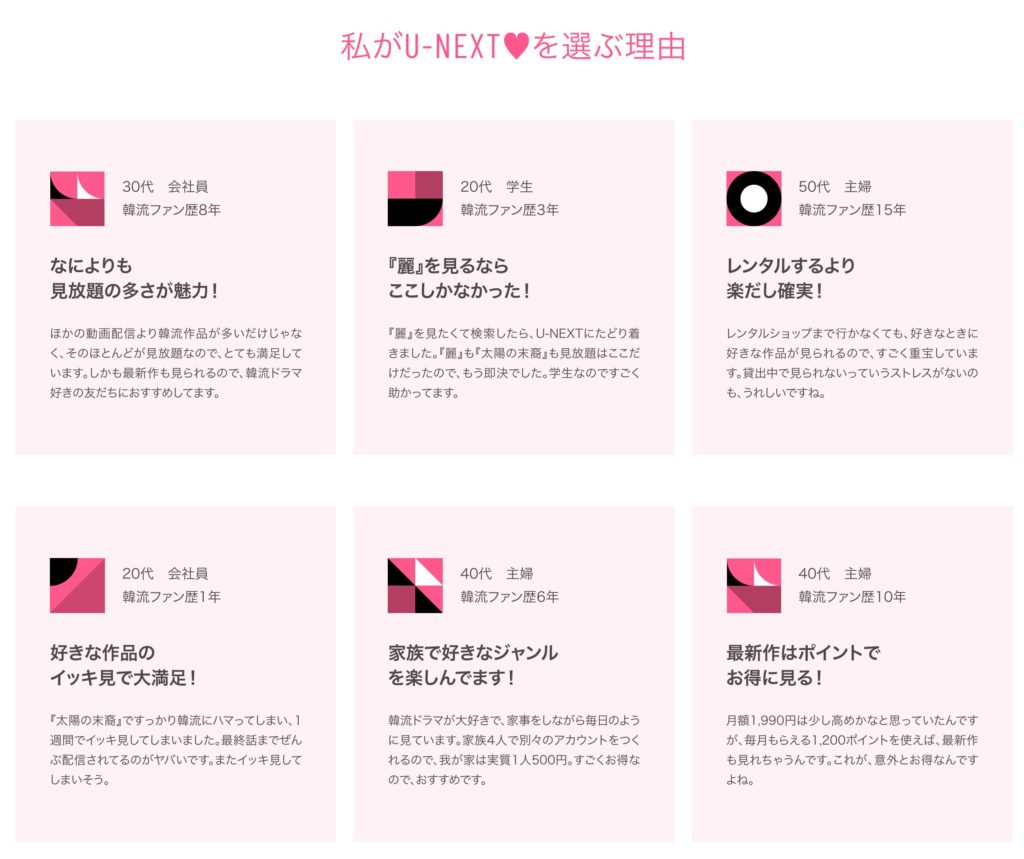1024x859 pixels.
Task: Click the review text about 家族4人で別々のアカウント
Action: [514, 750]
